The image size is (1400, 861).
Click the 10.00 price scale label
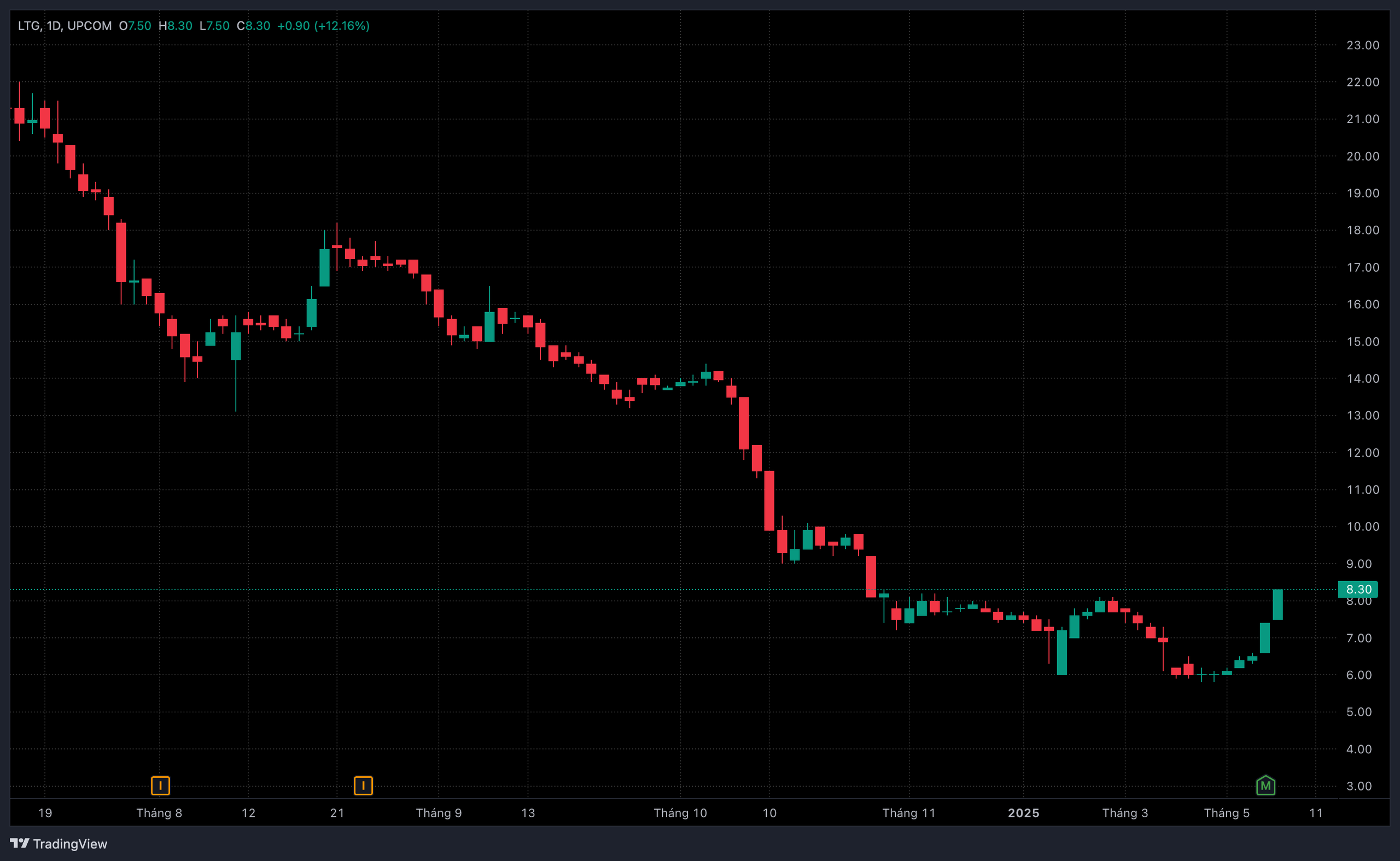(x=1362, y=527)
